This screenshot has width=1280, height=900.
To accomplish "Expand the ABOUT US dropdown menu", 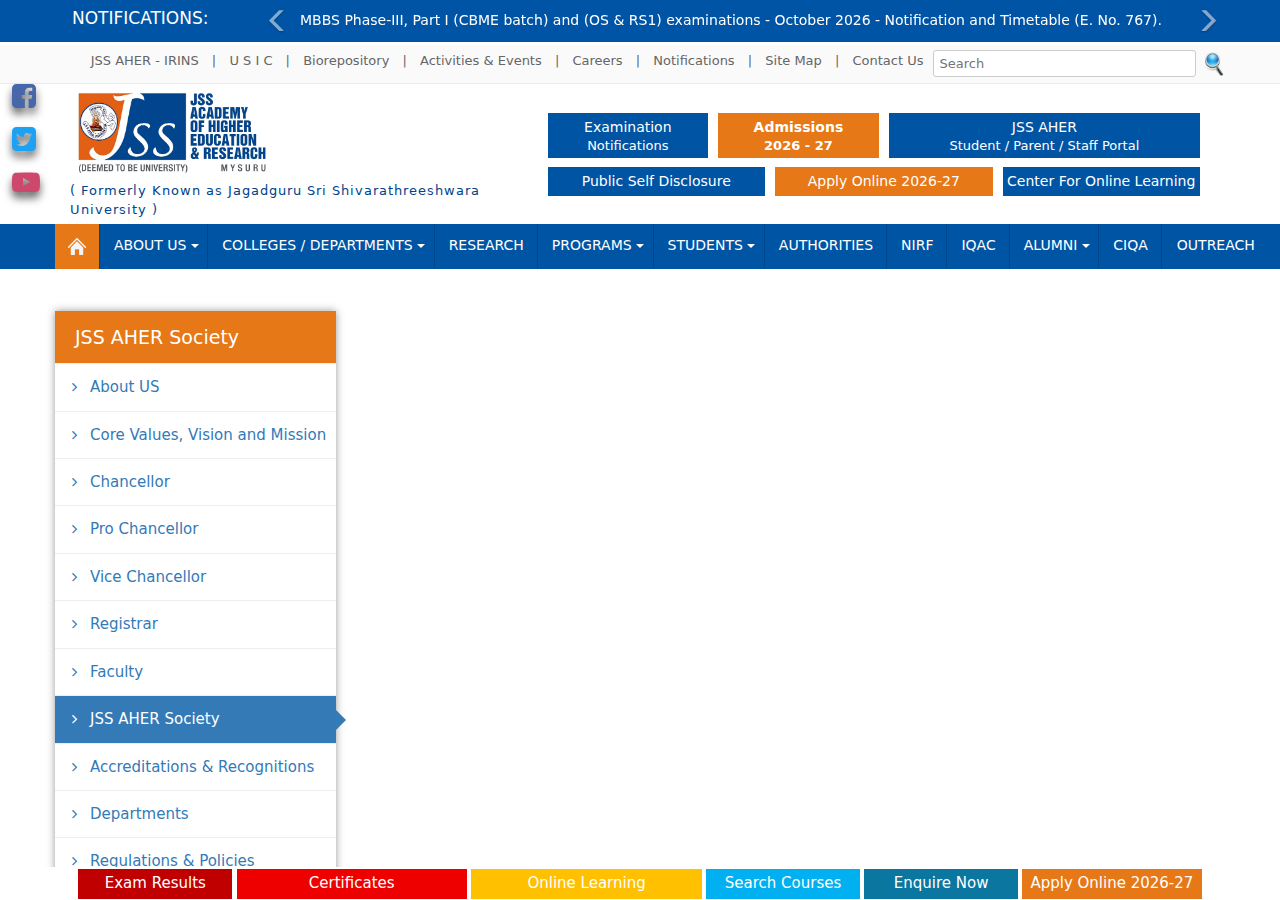I will pos(156,246).
